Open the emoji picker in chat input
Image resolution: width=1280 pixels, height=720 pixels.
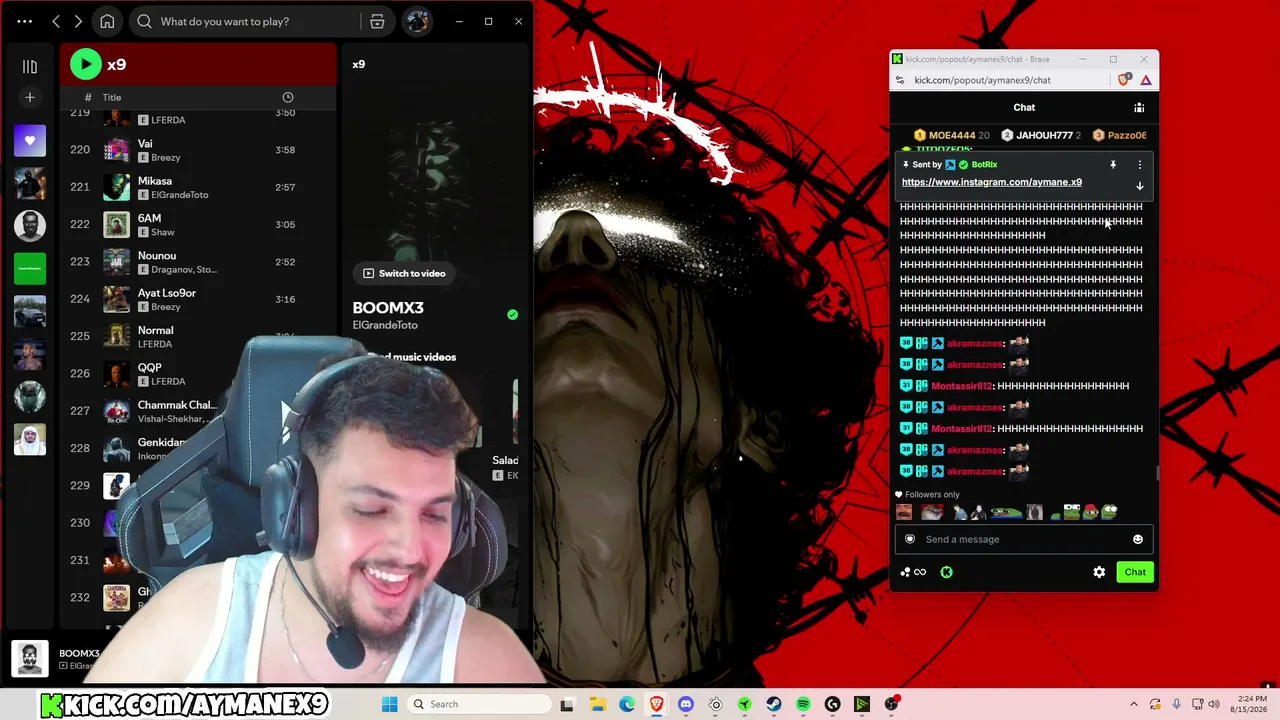(1137, 539)
